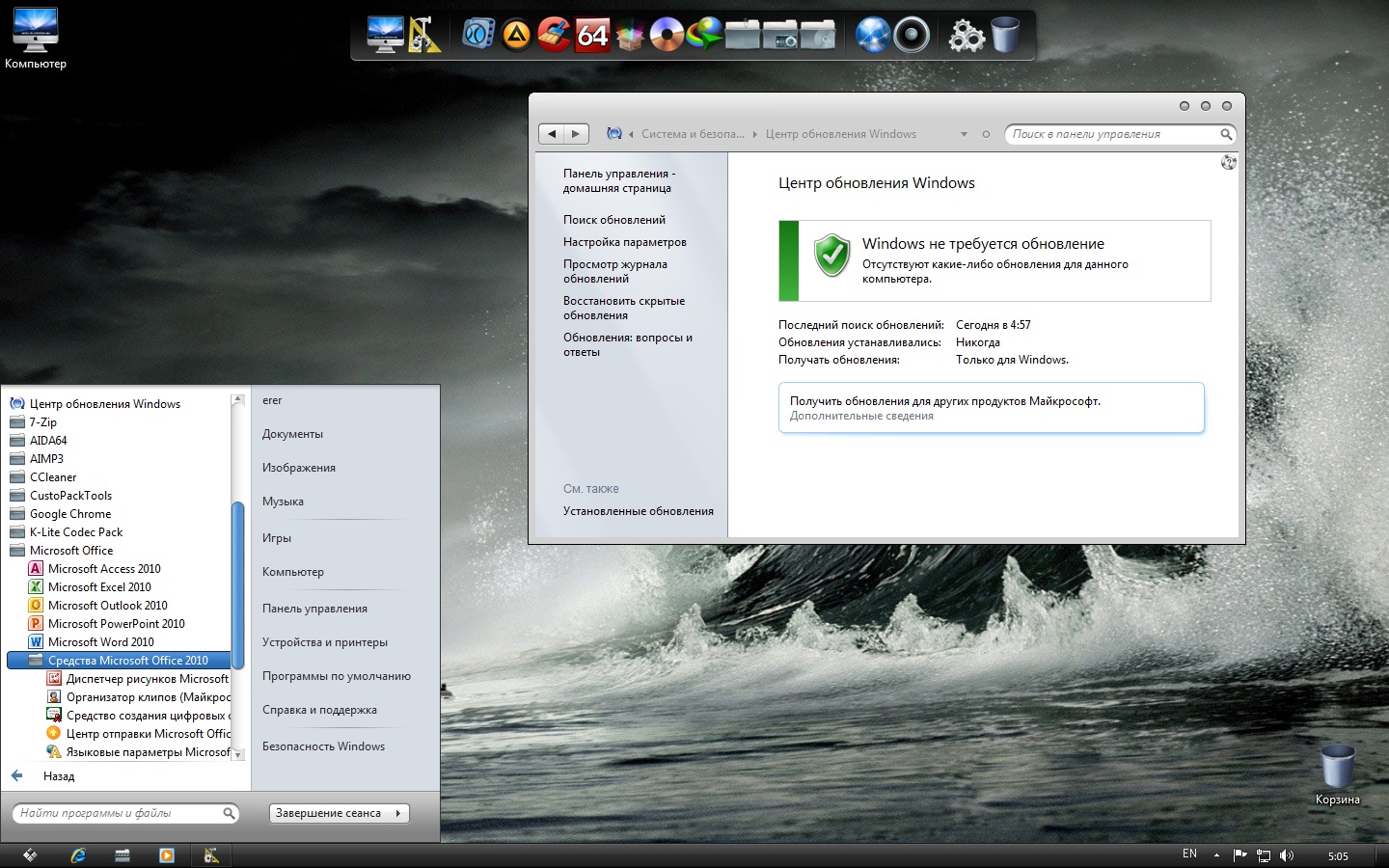This screenshot has height=868, width=1389.
Task: Open Панель управления from the Start menu
Action: pyautogui.click(x=314, y=609)
